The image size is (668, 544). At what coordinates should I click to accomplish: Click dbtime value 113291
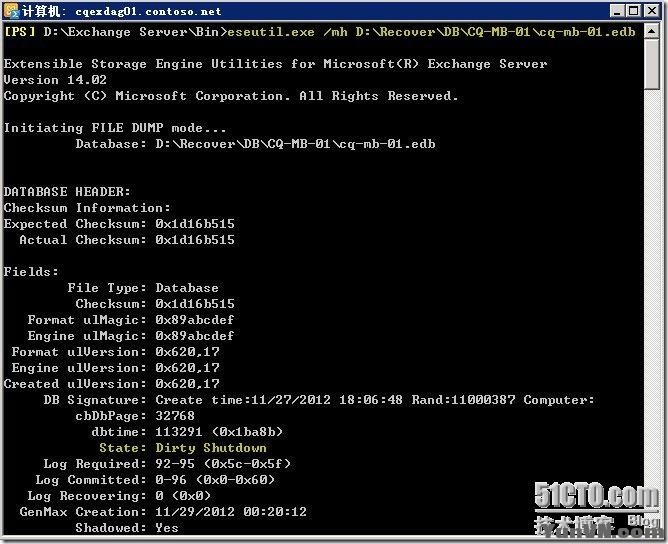[x=179, y=432]
